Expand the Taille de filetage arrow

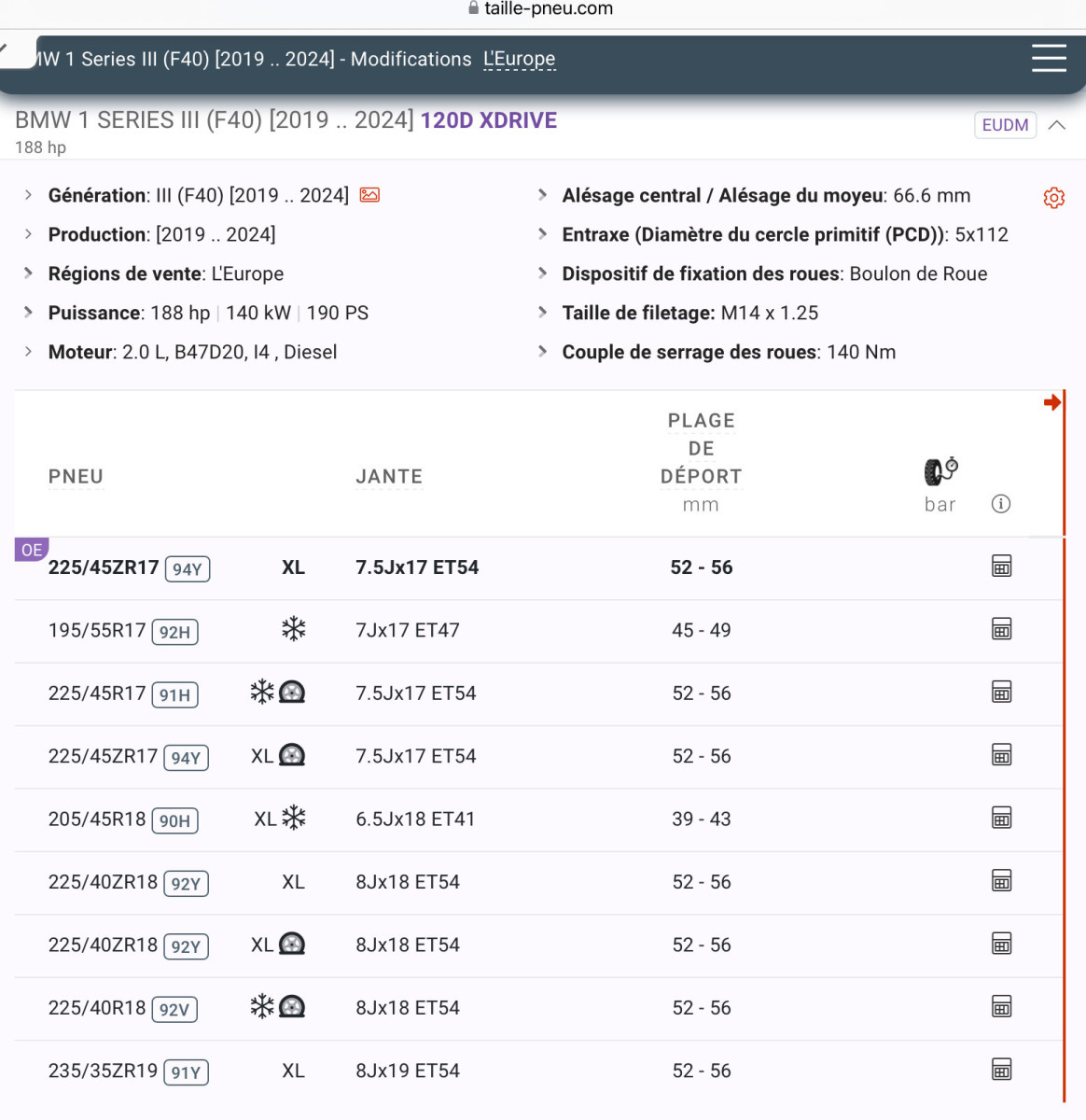(x=542, y=313)
